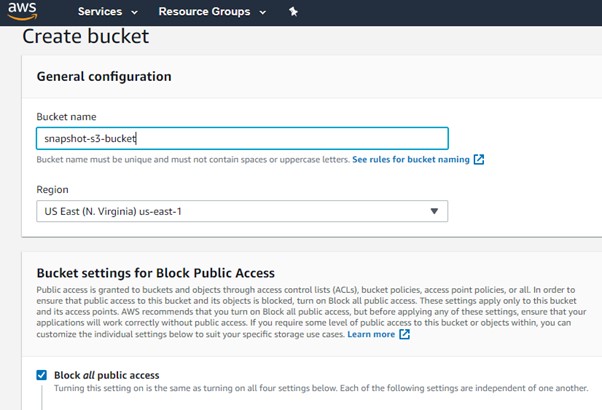The width and height of the screenshot is (602, 410).
Task: Click the pin icon in top bar
Action: click(x=293, y=12)
